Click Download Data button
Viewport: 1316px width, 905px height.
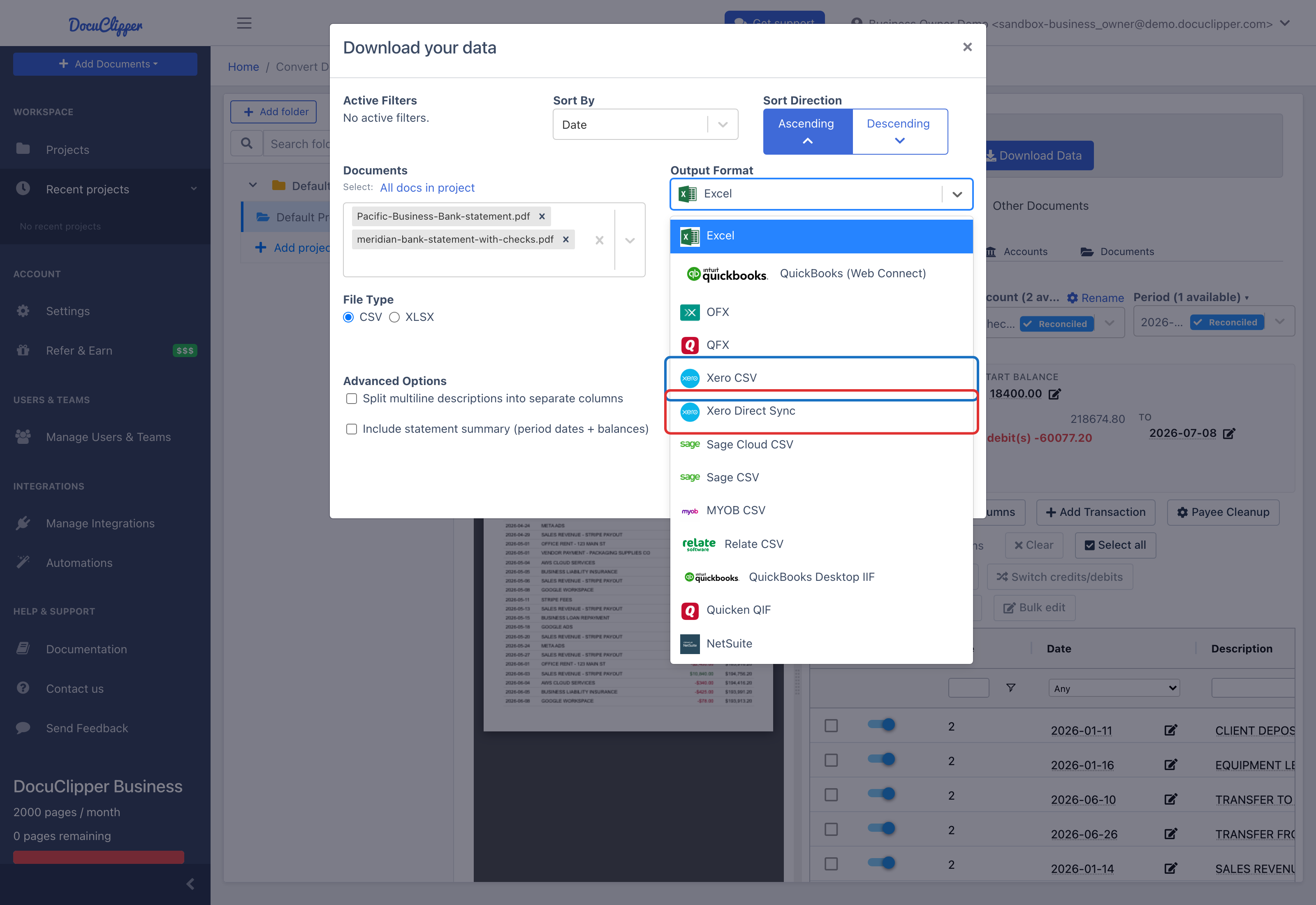(1038, 155)
